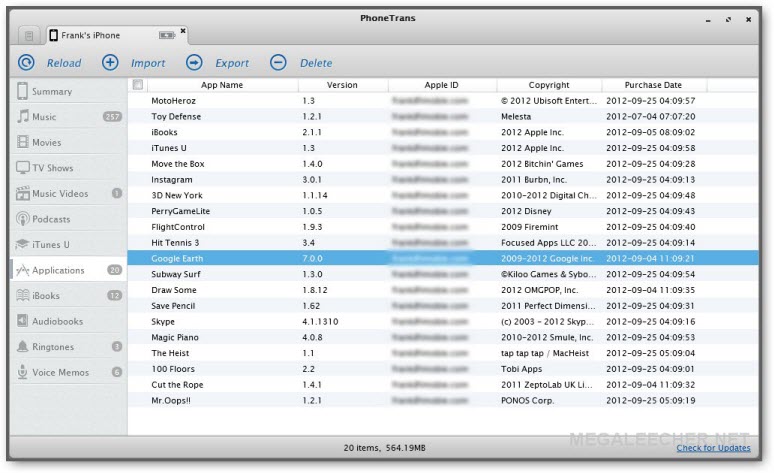Open the Check for Updates link
The width and height of the screenshot is (774, 473).
(x=713, y=448)
